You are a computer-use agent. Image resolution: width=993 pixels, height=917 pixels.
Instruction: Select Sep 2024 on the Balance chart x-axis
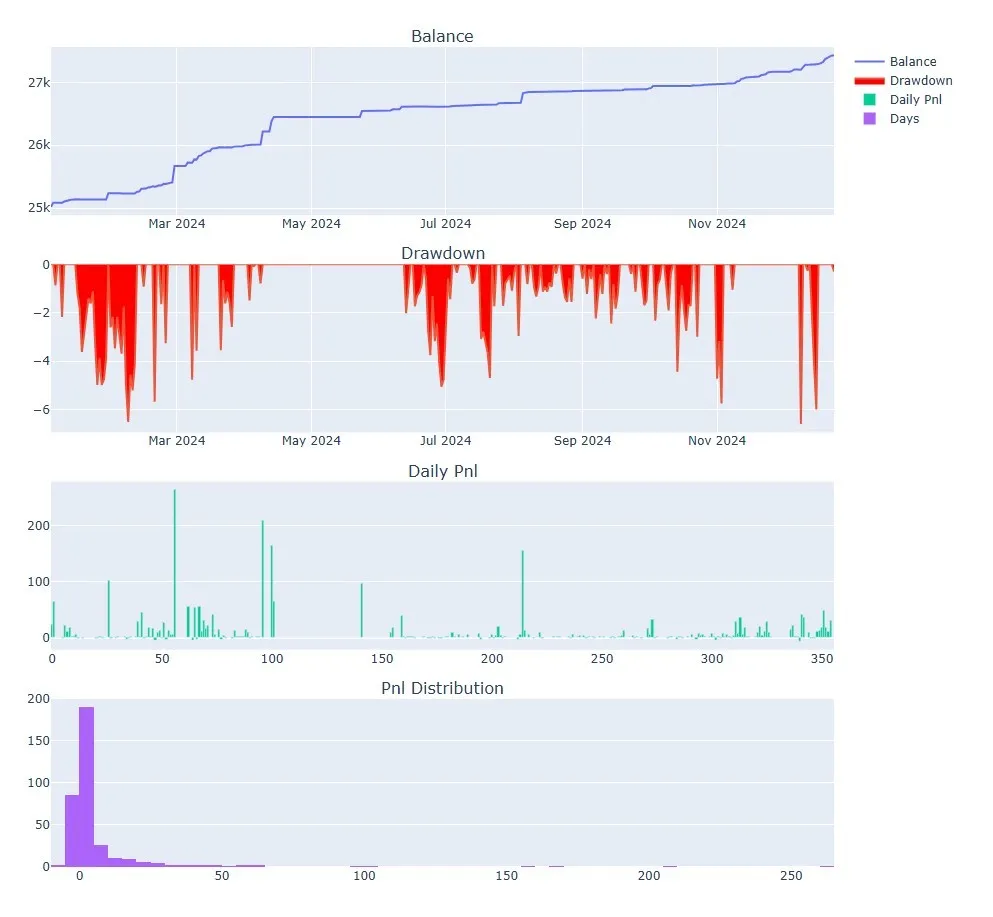(x=582, y=224)
